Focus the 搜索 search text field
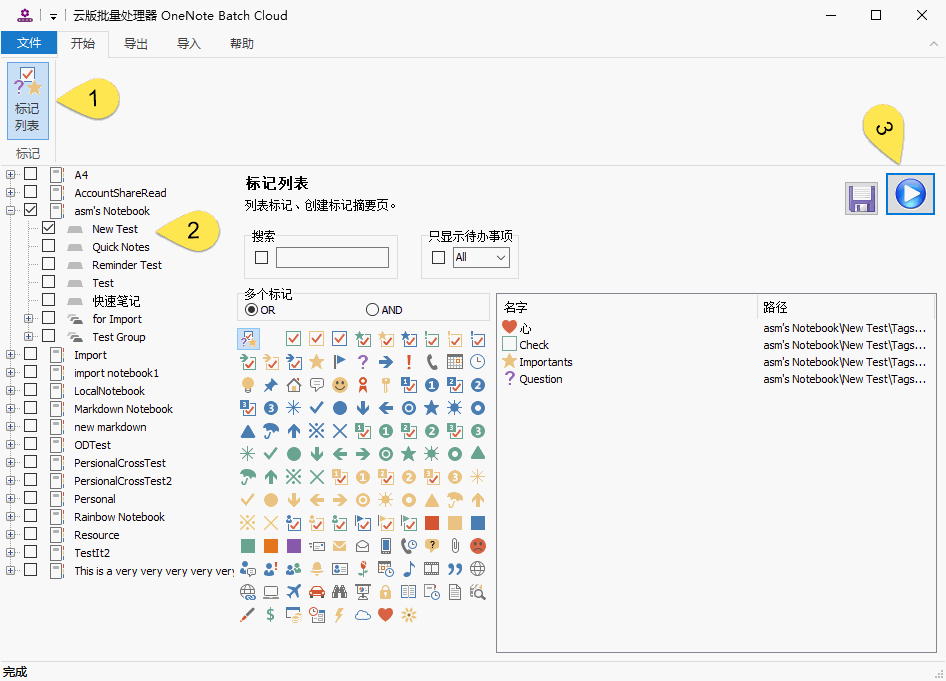The image size is (946, 681). click(332, 258)
